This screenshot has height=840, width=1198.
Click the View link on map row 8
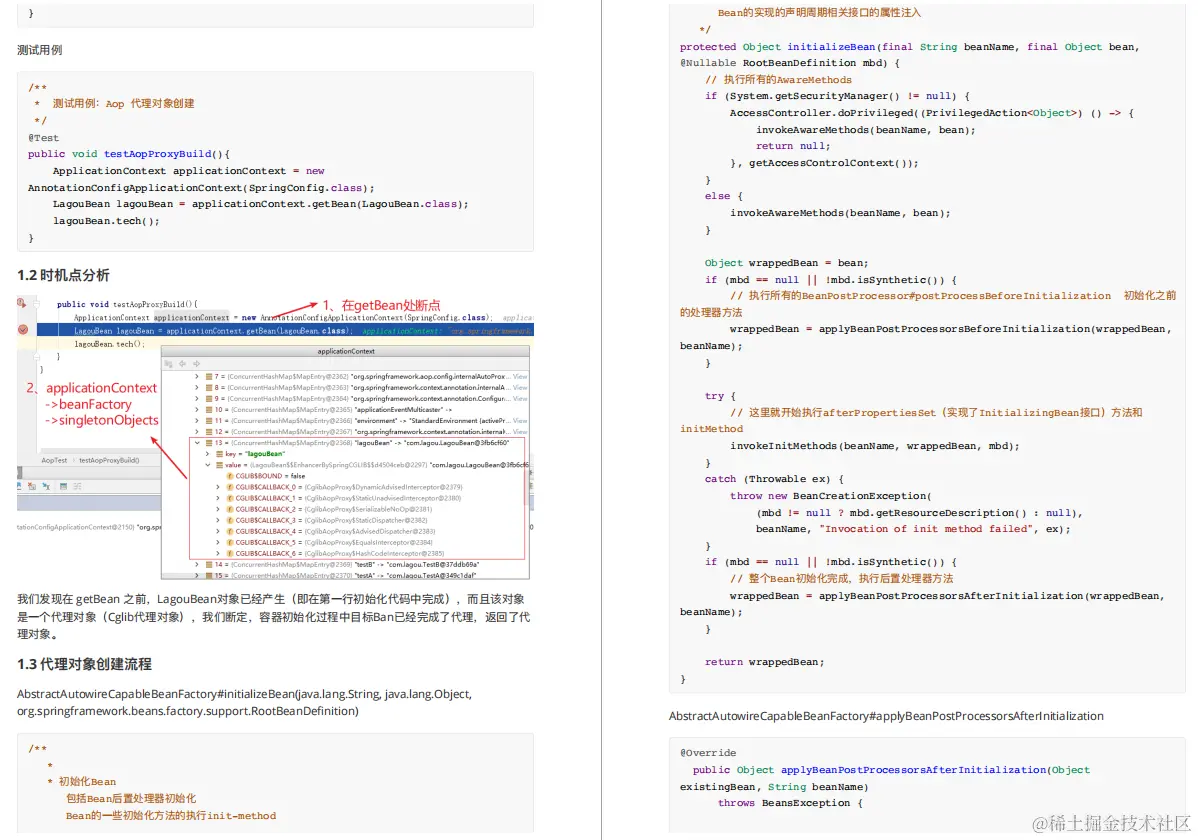coord(520,388)
